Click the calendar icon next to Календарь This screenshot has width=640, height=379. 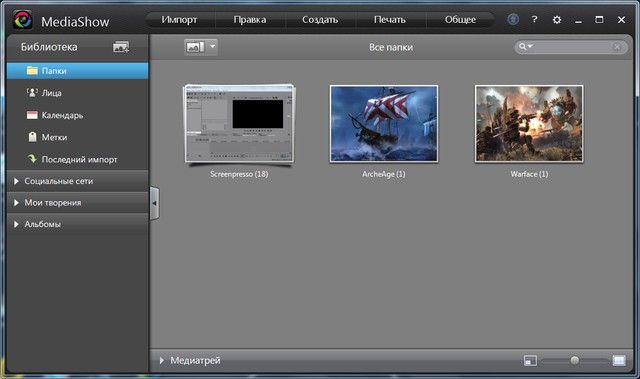(32, 115)
